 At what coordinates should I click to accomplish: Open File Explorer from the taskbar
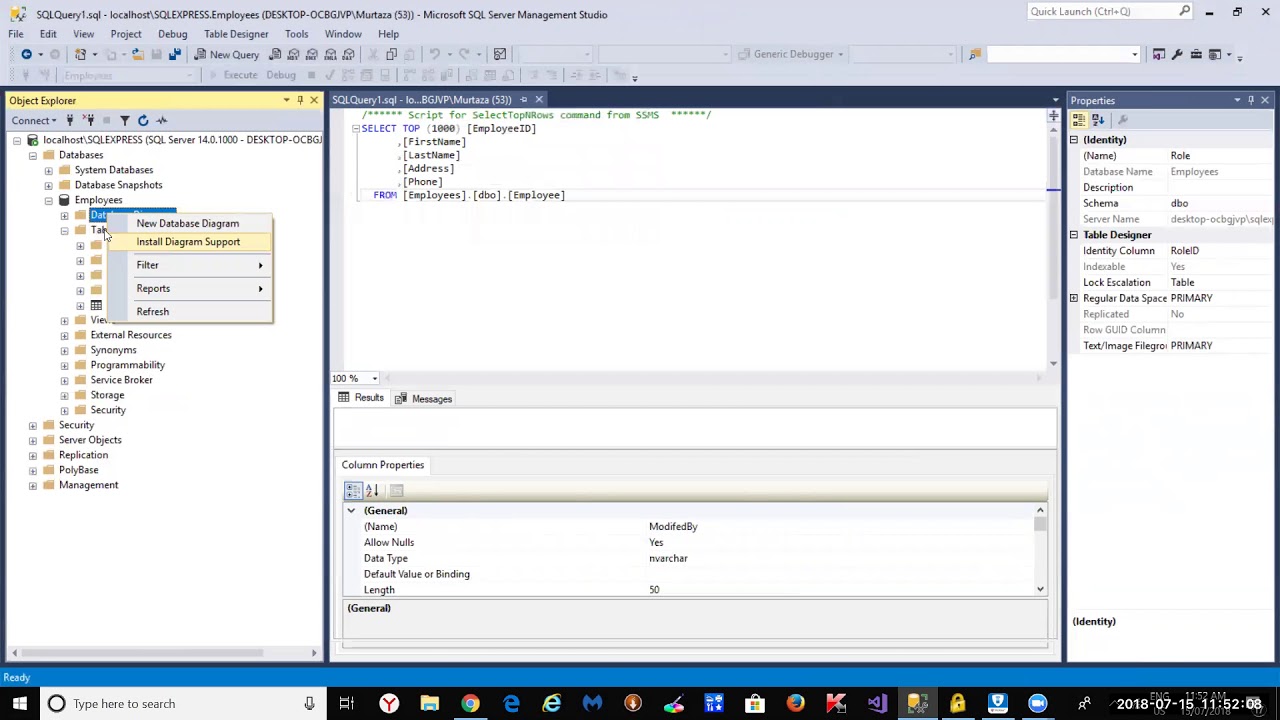[x=429, y=704]
